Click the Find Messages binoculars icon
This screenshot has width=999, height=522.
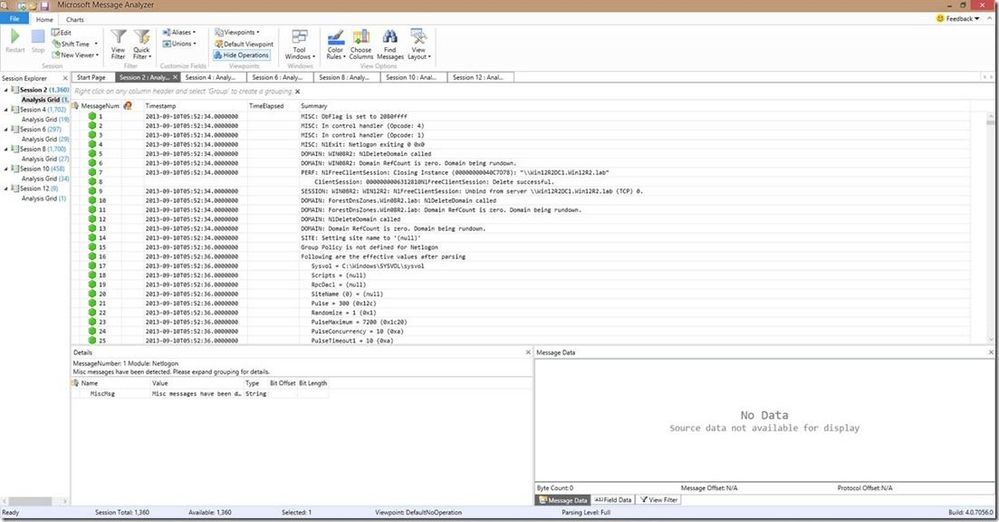390,37
